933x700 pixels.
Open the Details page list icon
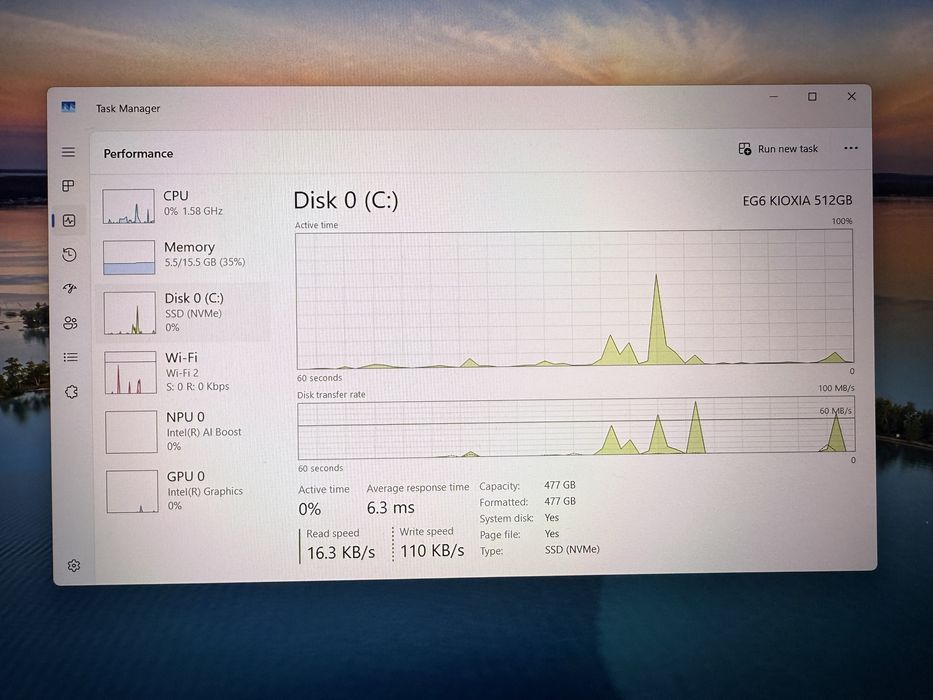click(x=70, y=357)
